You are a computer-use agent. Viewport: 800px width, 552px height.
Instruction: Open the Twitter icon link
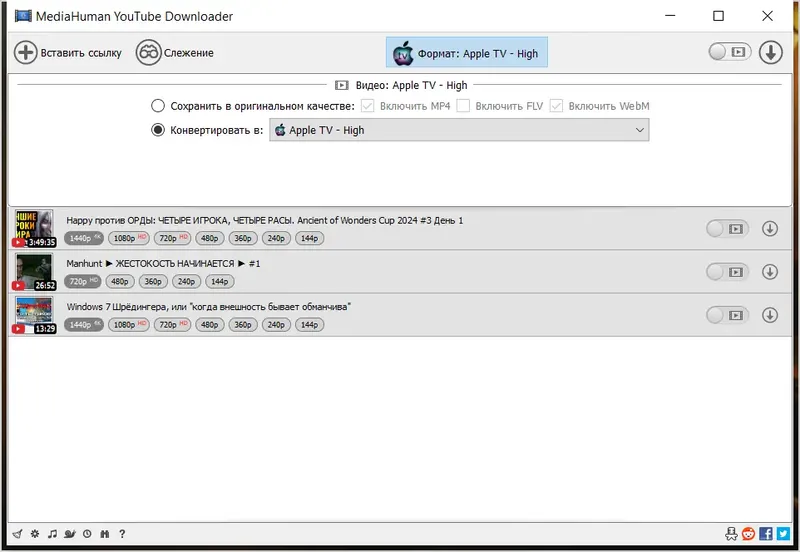point(783,534)
